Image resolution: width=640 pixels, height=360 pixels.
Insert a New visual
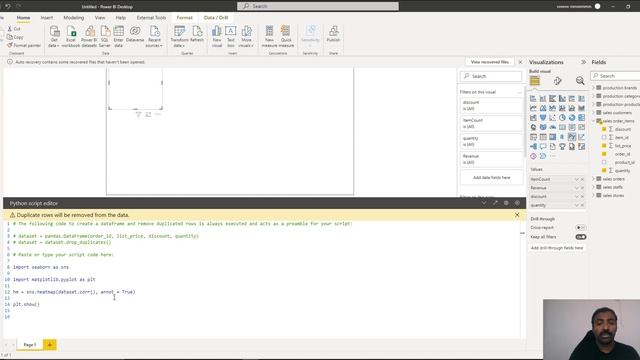[217, 36]
